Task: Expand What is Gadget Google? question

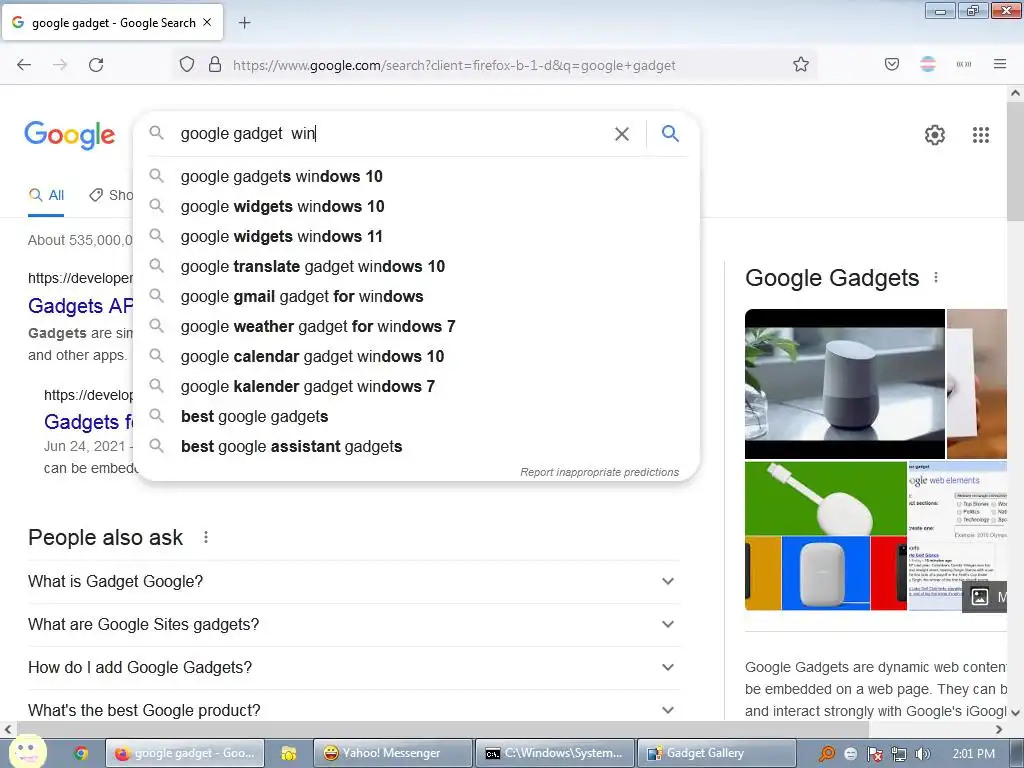Action: pyautogui.click(x=354, y=581)
